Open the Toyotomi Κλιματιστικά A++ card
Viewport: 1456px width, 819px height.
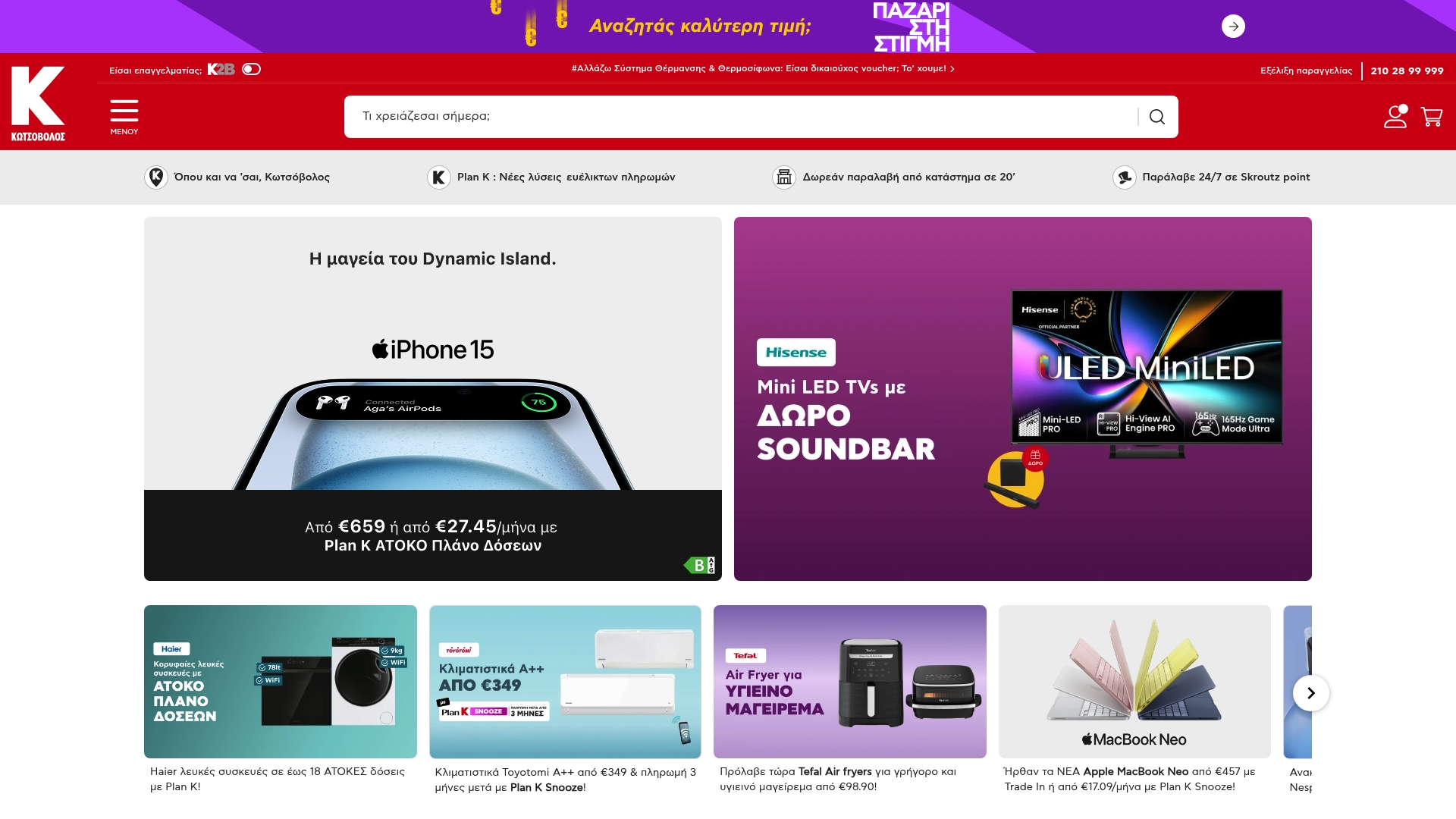click(x=565, y=682)
